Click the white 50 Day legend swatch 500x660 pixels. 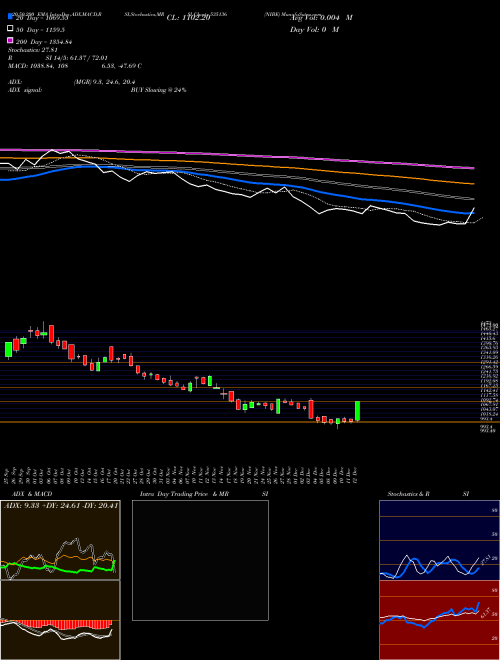(x=11, y=29)
